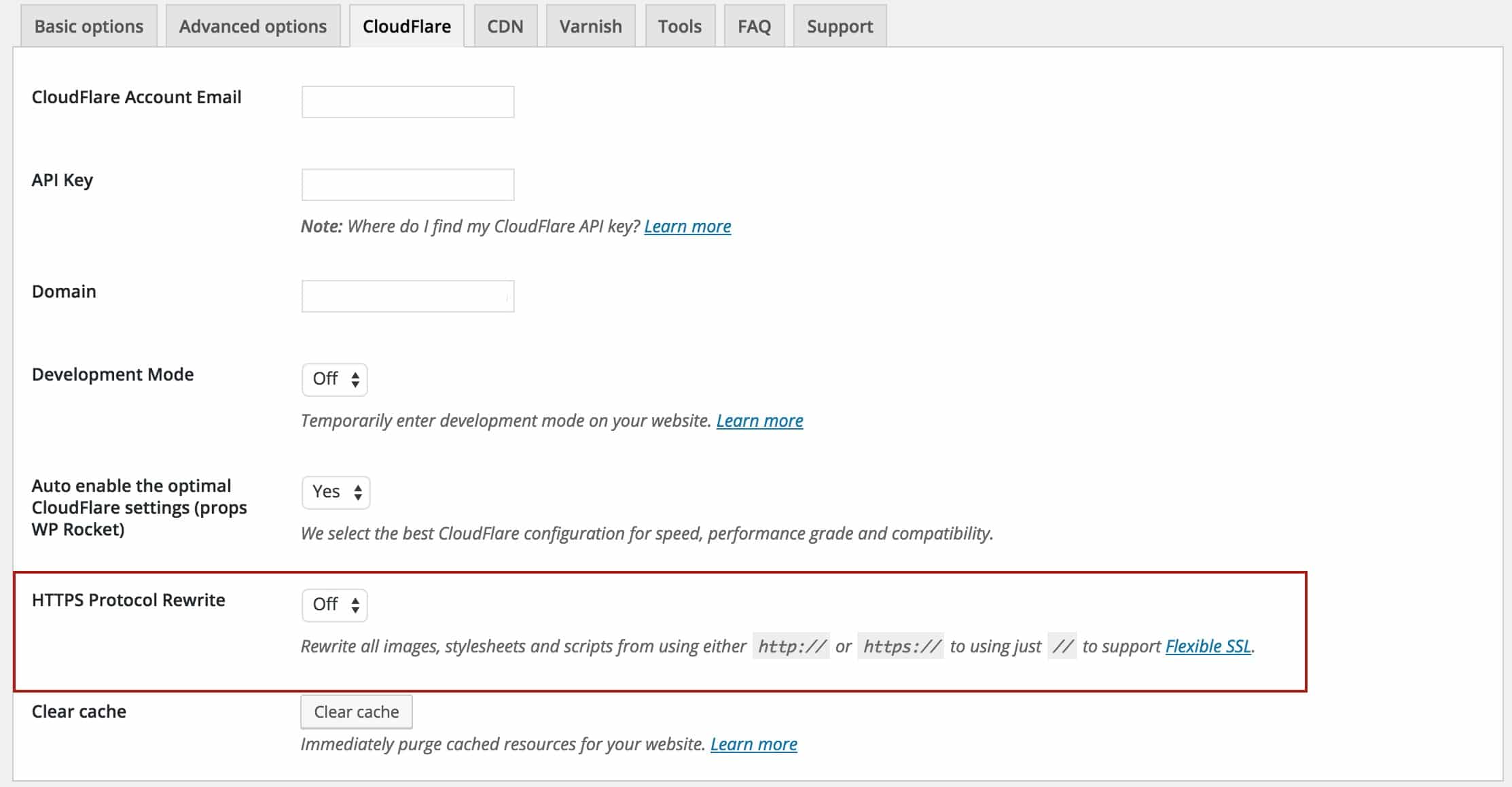Click inside the Domain input field
The height and width of the screenshot is (787, 1512).
point(407,296)
